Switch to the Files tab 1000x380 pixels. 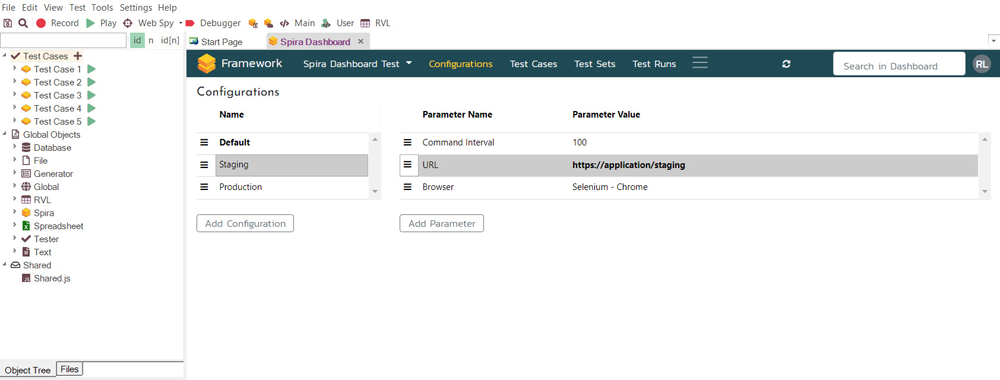70,369
